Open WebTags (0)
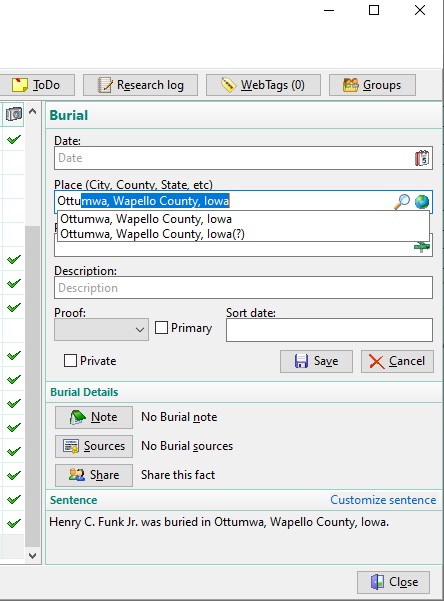The image size is (444, 601). [263, 85]
